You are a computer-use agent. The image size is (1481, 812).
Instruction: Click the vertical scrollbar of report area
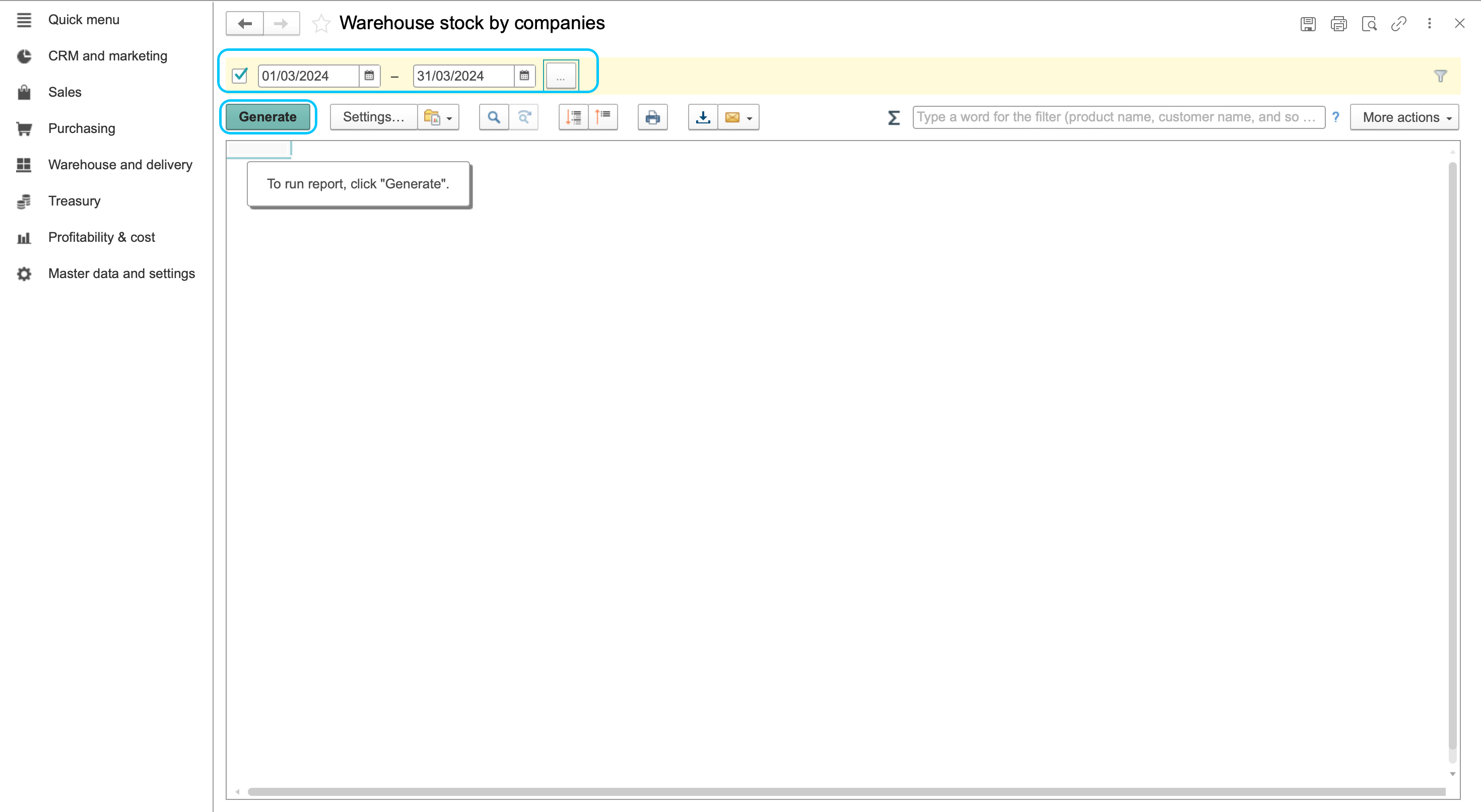point(1452,456)
